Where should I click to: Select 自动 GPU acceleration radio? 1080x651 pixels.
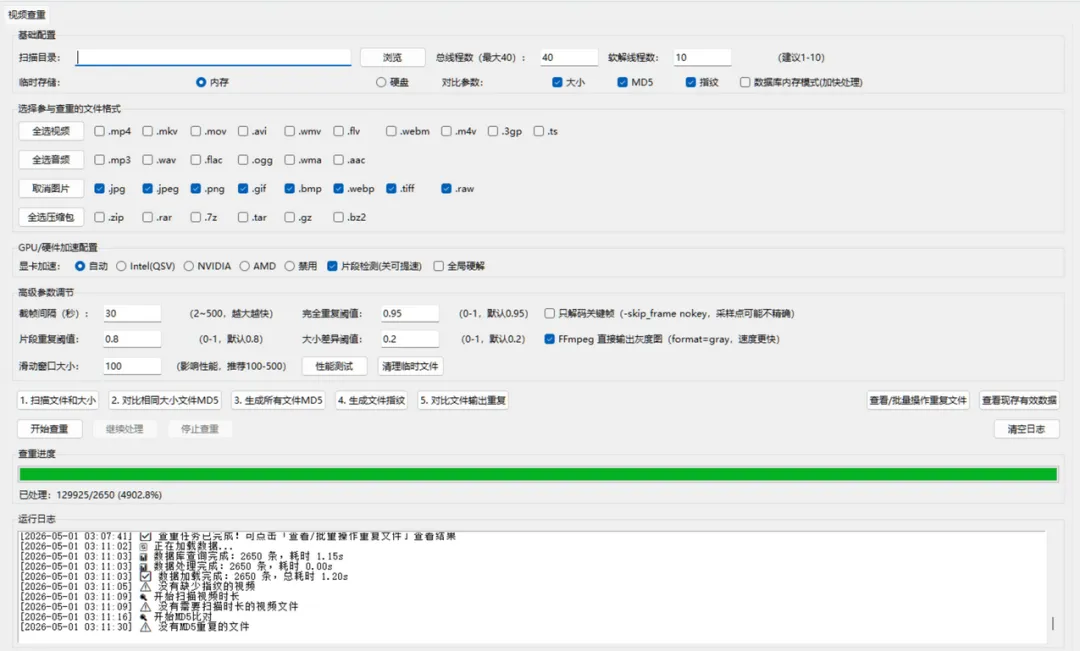80,266
